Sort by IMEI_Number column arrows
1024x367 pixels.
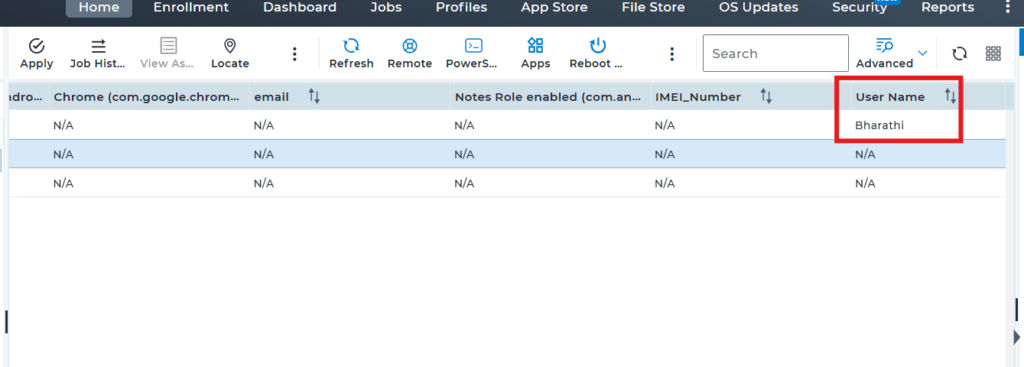pyautogui.click(x=767, y=97)
